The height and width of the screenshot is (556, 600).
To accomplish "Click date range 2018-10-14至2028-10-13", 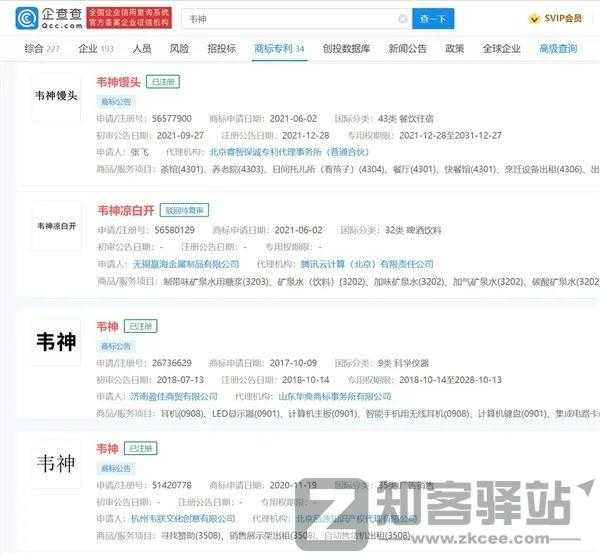I will click(450, 380).
